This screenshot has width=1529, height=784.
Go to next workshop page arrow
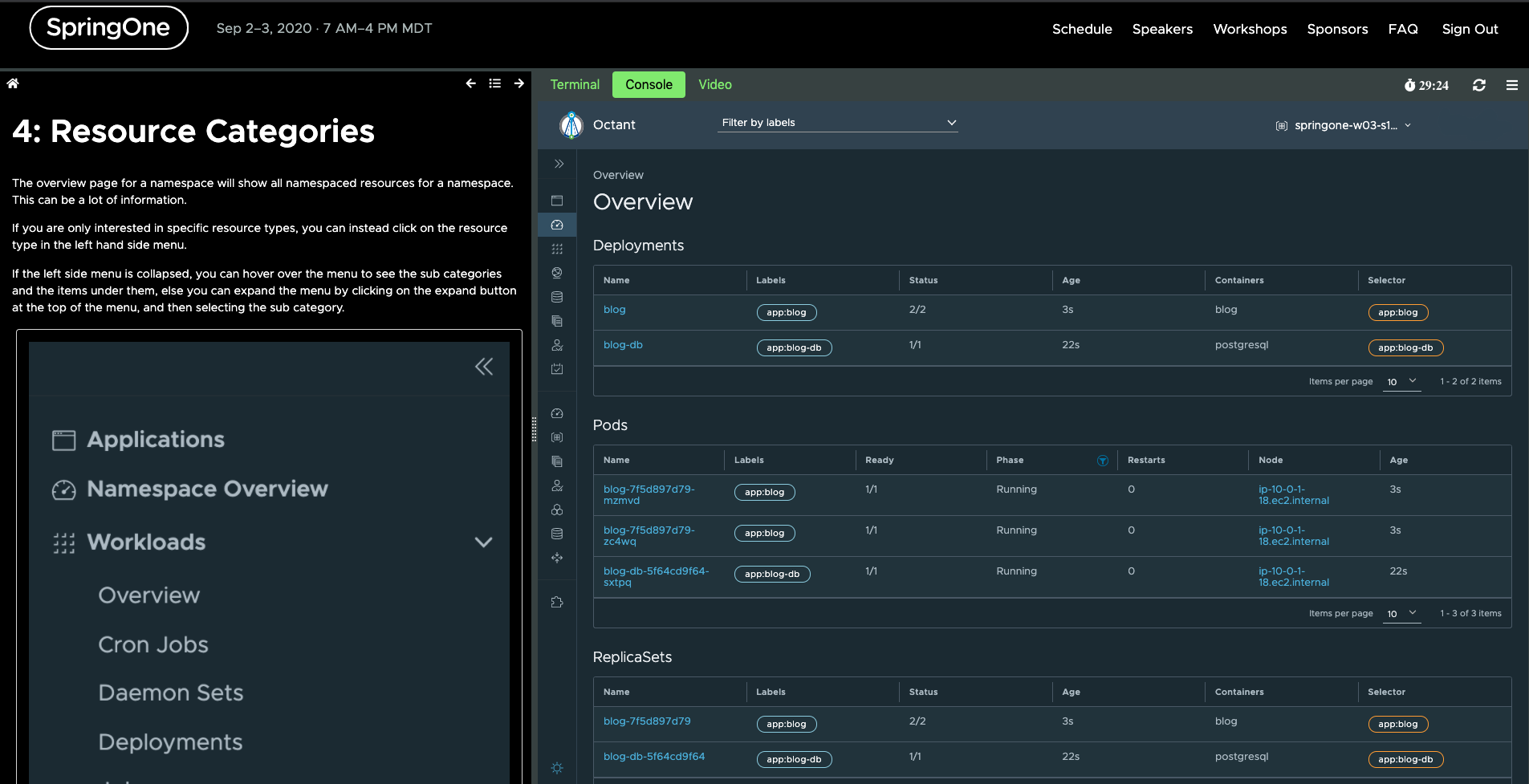pyautogui.click(x=519, y=83)
